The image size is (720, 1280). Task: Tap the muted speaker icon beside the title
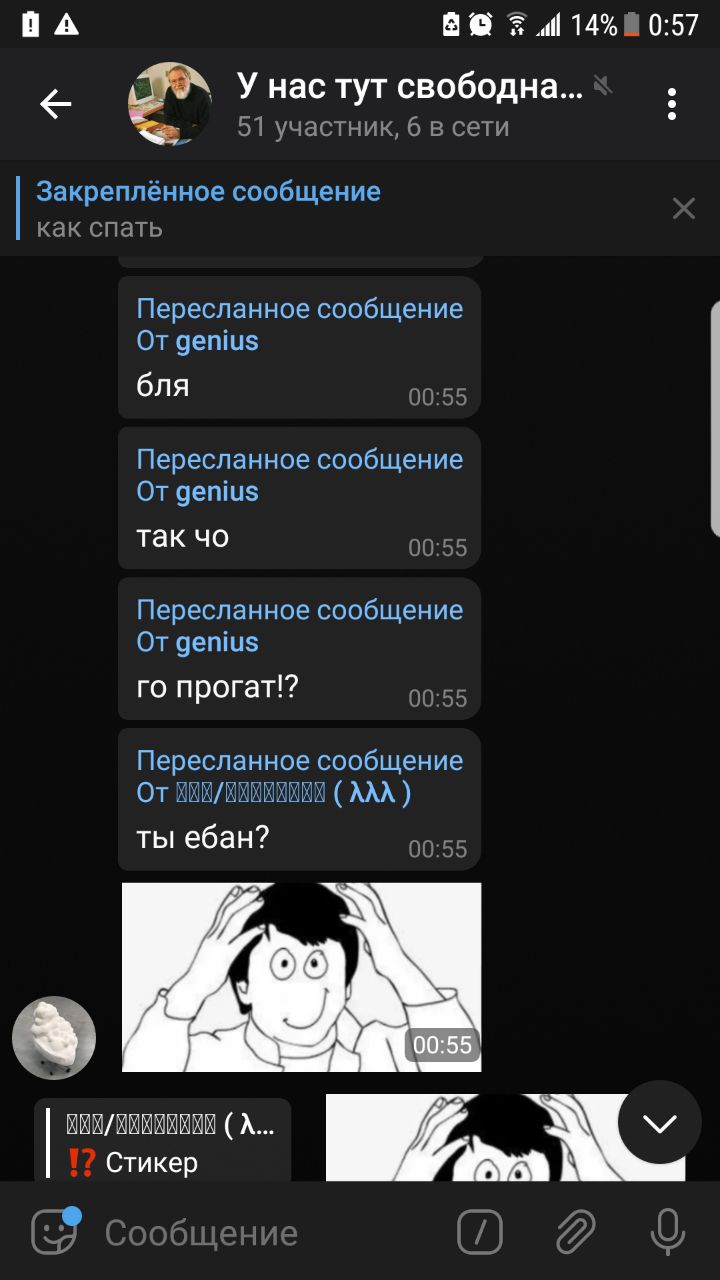(x=602, y=86)
